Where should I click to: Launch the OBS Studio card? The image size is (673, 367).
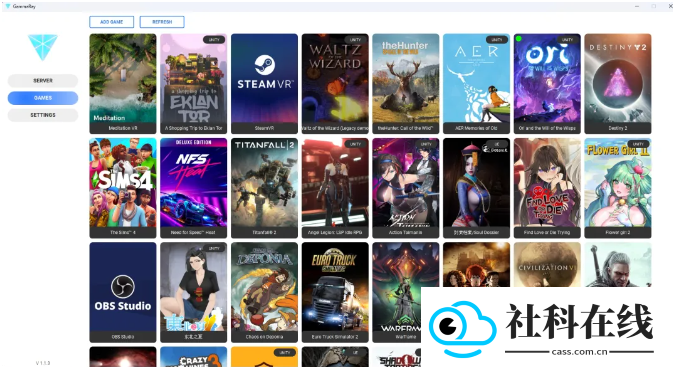[123, 292]
